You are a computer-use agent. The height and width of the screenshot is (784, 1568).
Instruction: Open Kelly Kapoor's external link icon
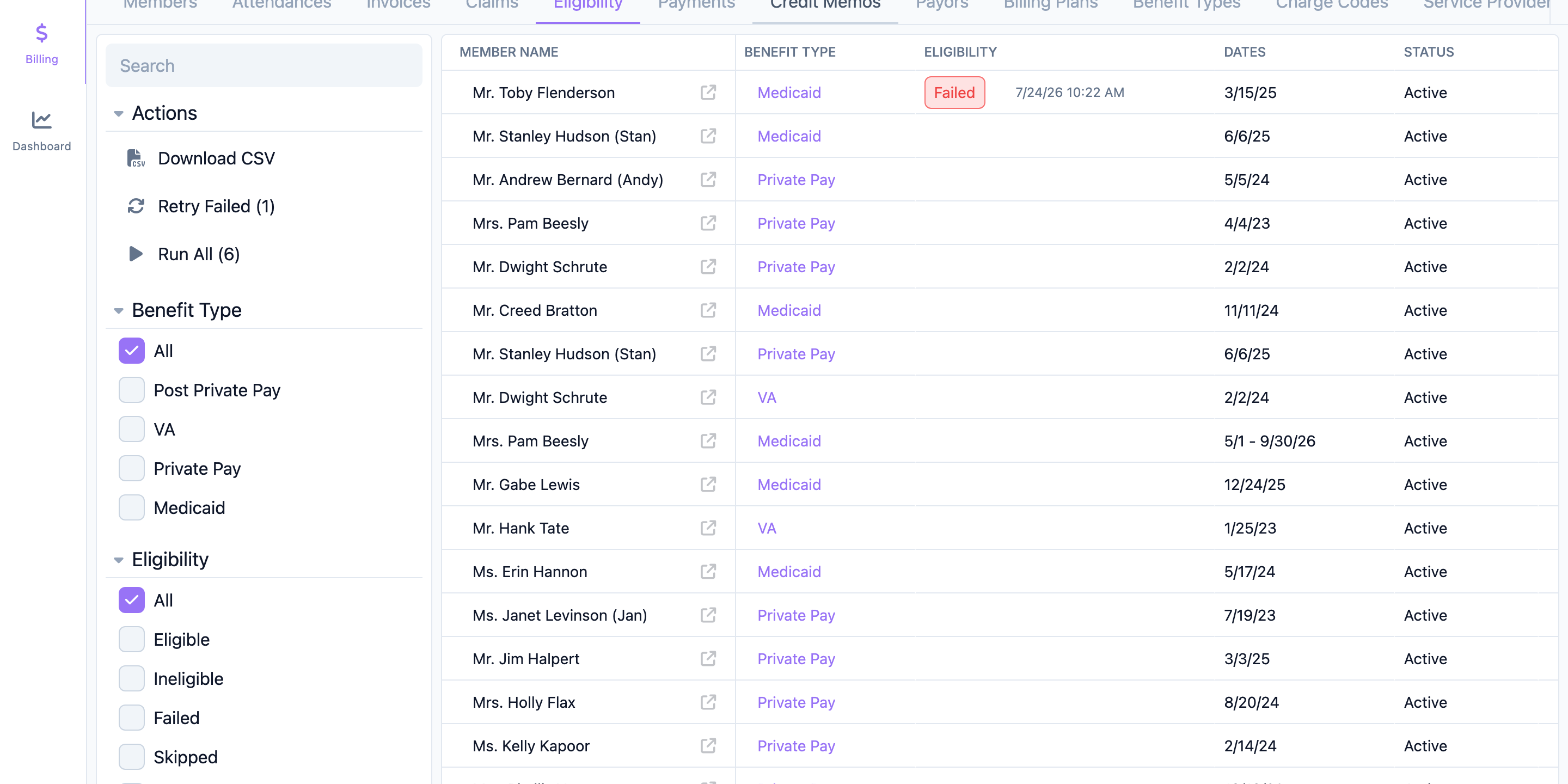click(708, 746)
